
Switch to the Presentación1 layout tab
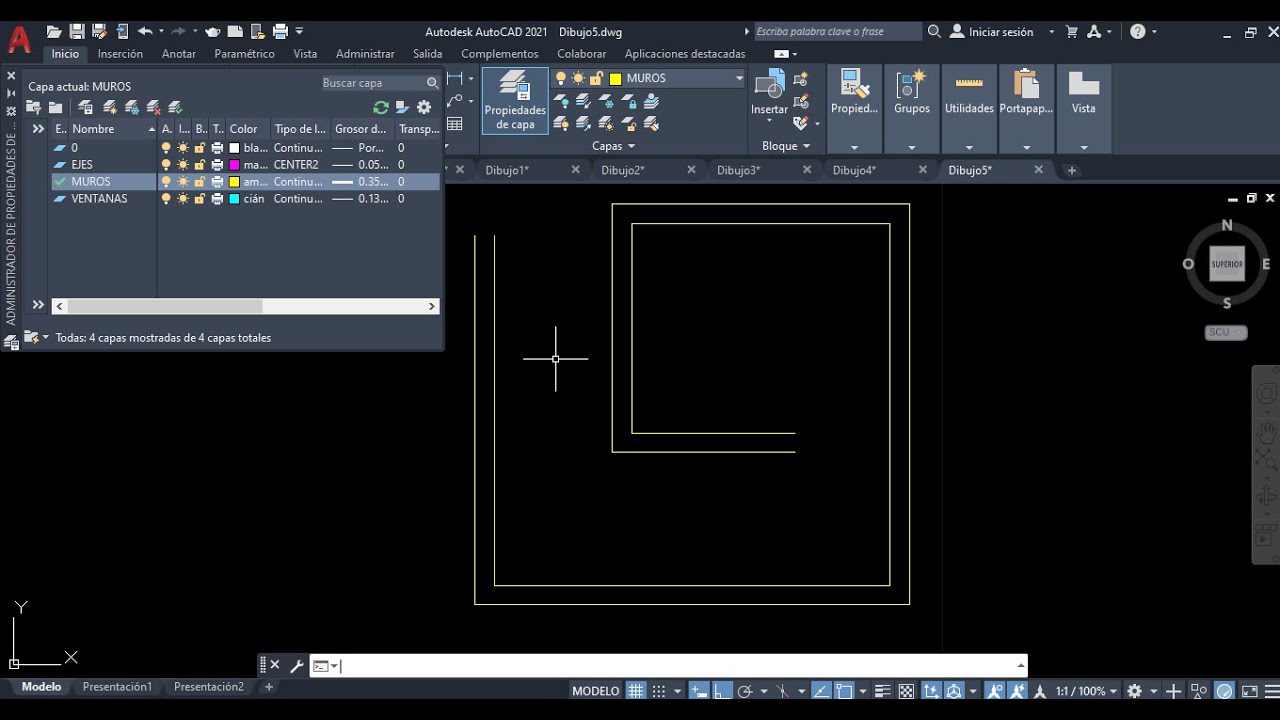pos(117,687)
